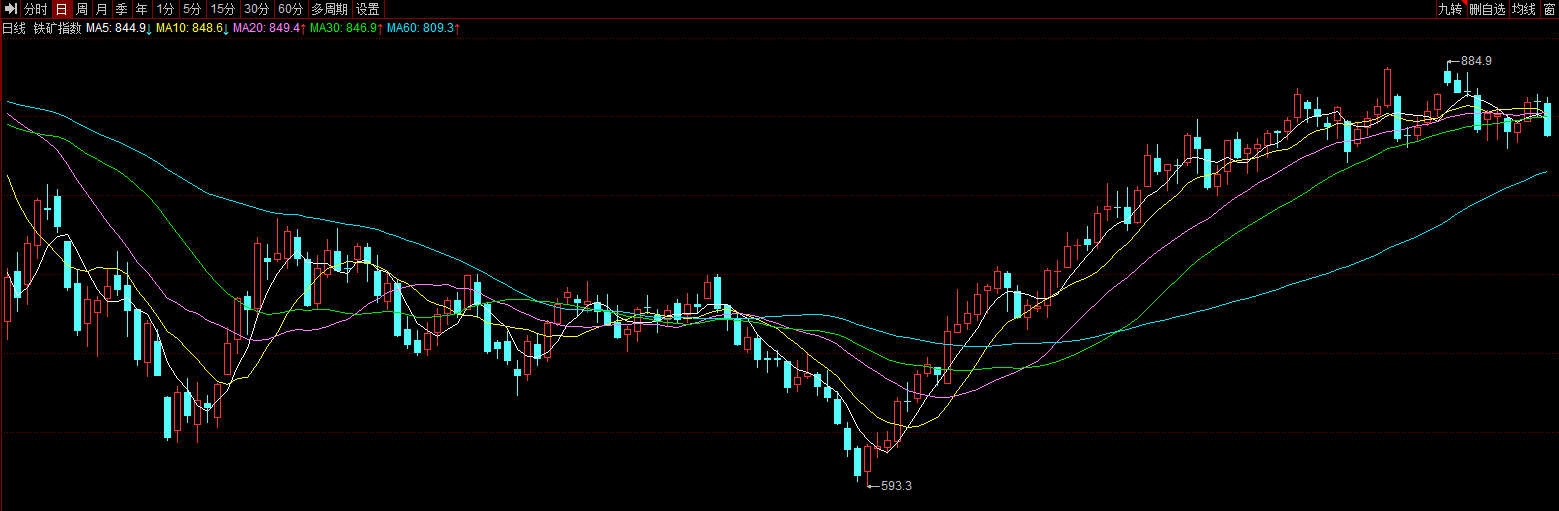
Task: Switch to the 30分 chart period
Action: (x=257, y=9)
